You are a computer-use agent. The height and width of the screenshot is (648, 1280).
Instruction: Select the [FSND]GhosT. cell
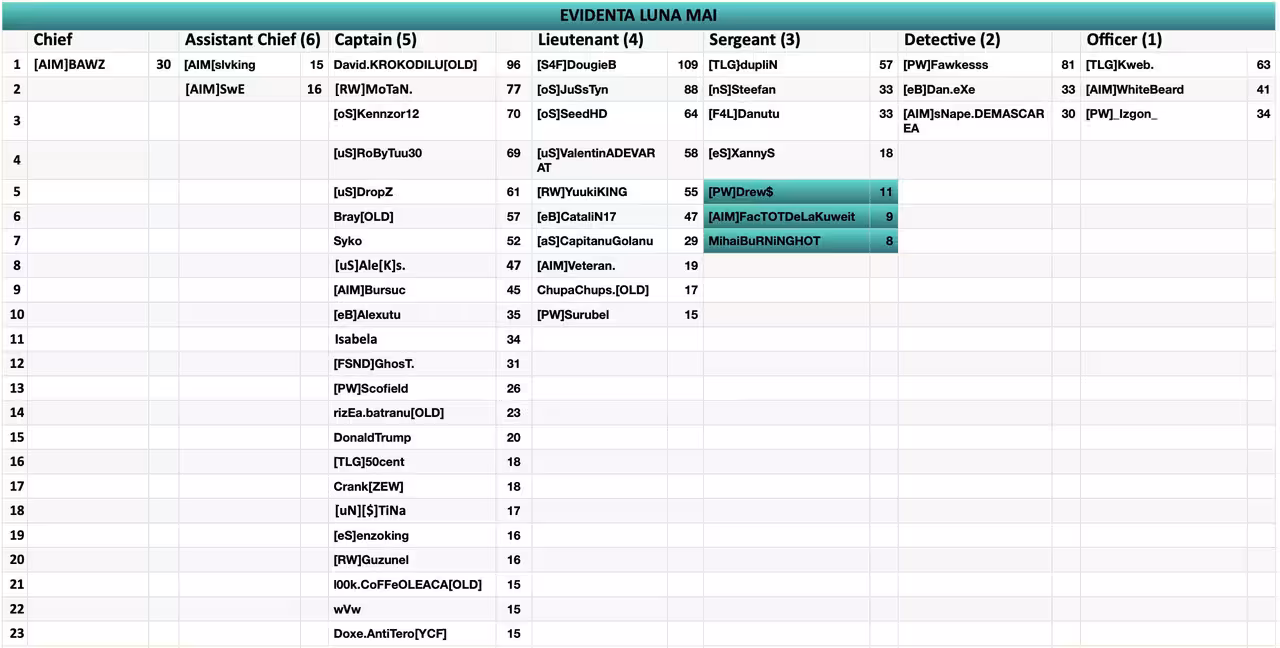click(x=412, y=363)
